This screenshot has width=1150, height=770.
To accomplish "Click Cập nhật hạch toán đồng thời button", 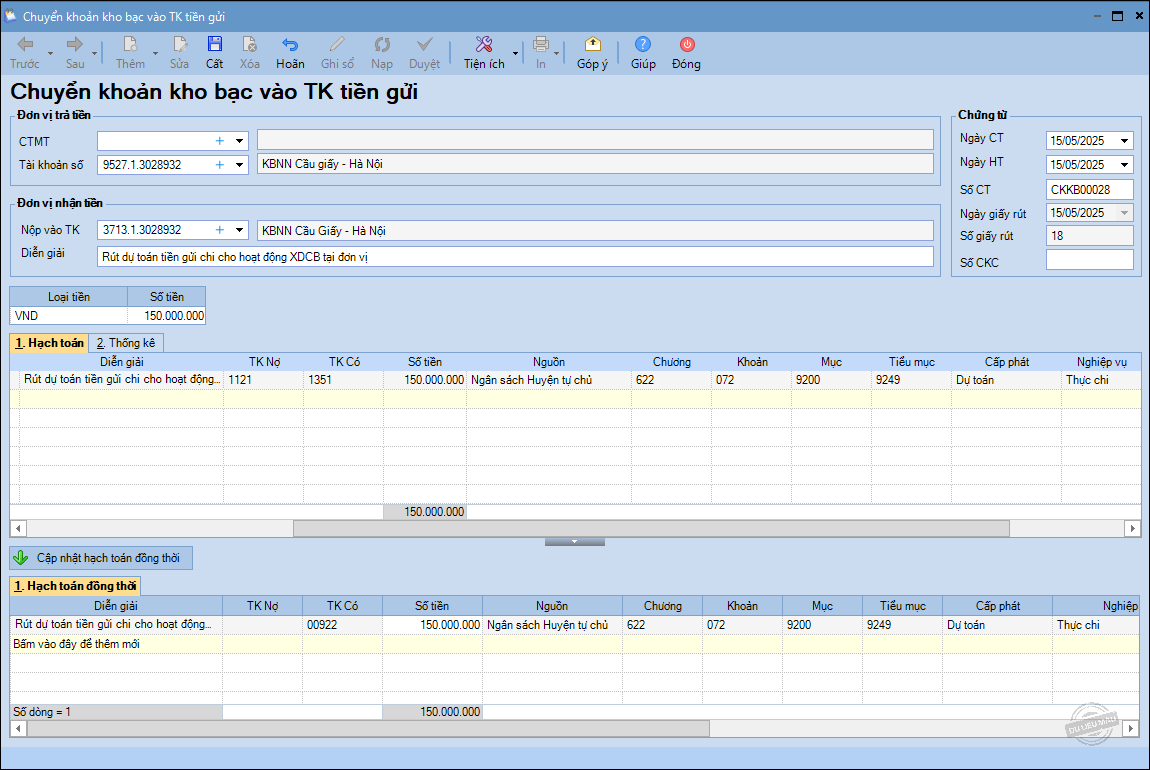I will [101, 558].
